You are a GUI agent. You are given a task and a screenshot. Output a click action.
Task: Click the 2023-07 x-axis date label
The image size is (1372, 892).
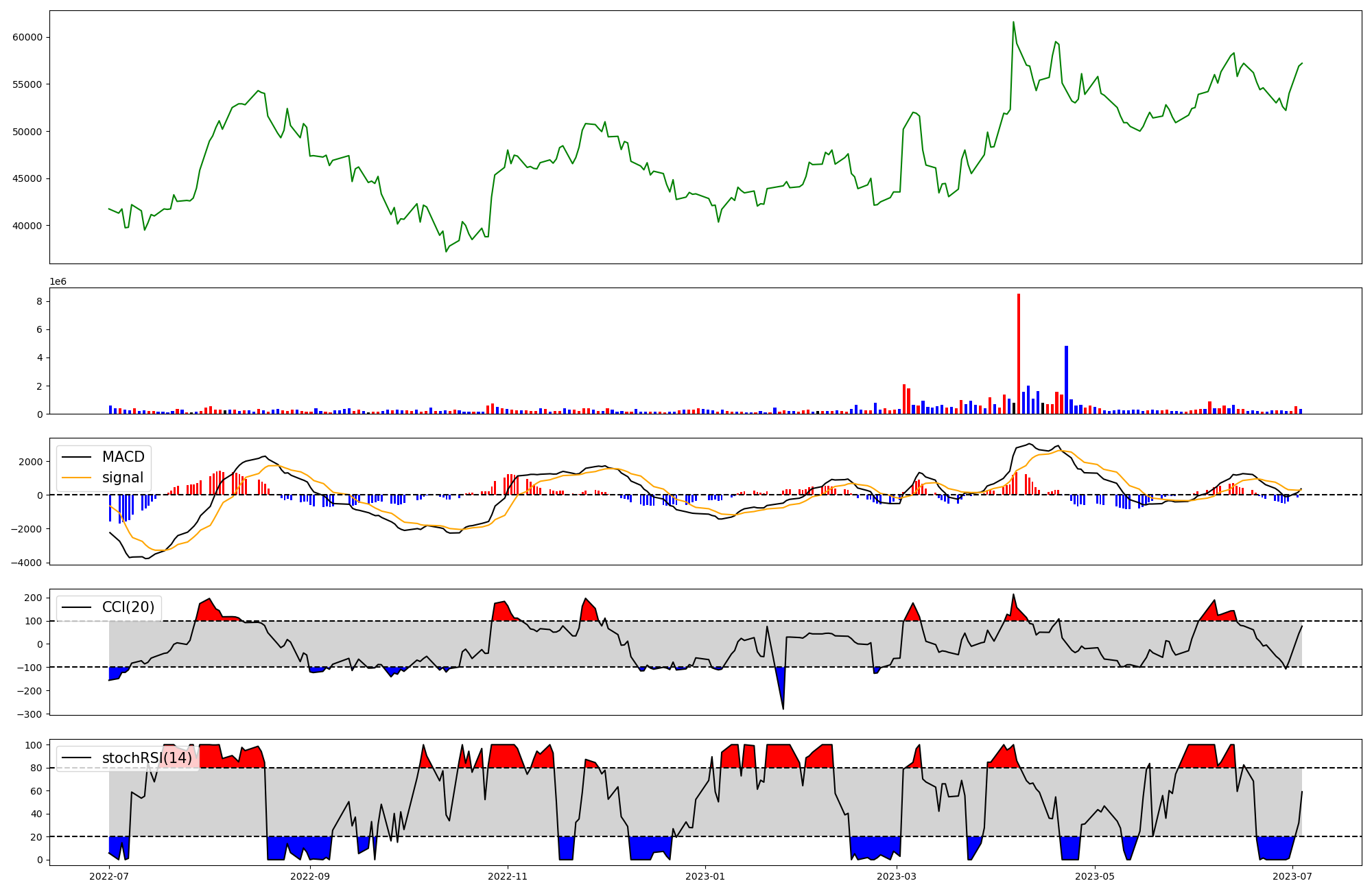1292,876
